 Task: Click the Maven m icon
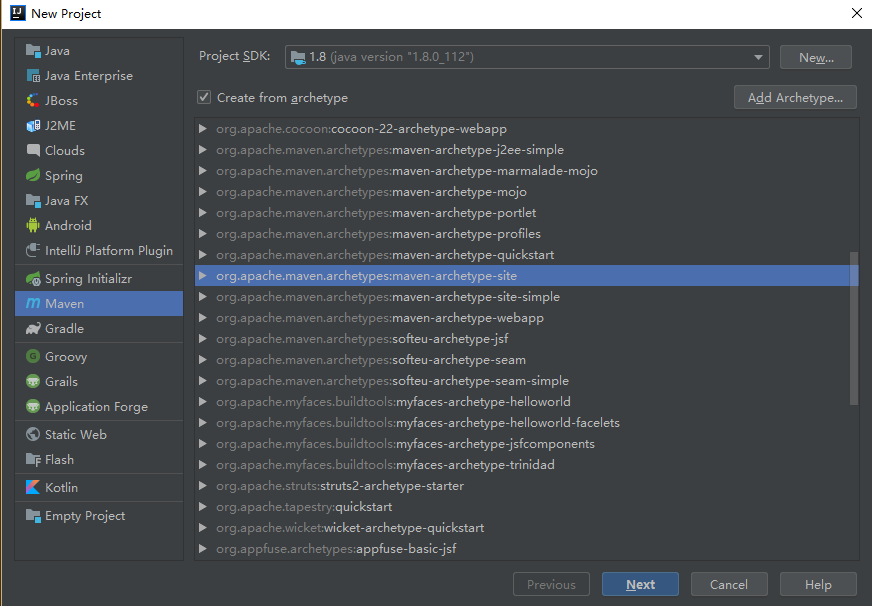point(33,304)
